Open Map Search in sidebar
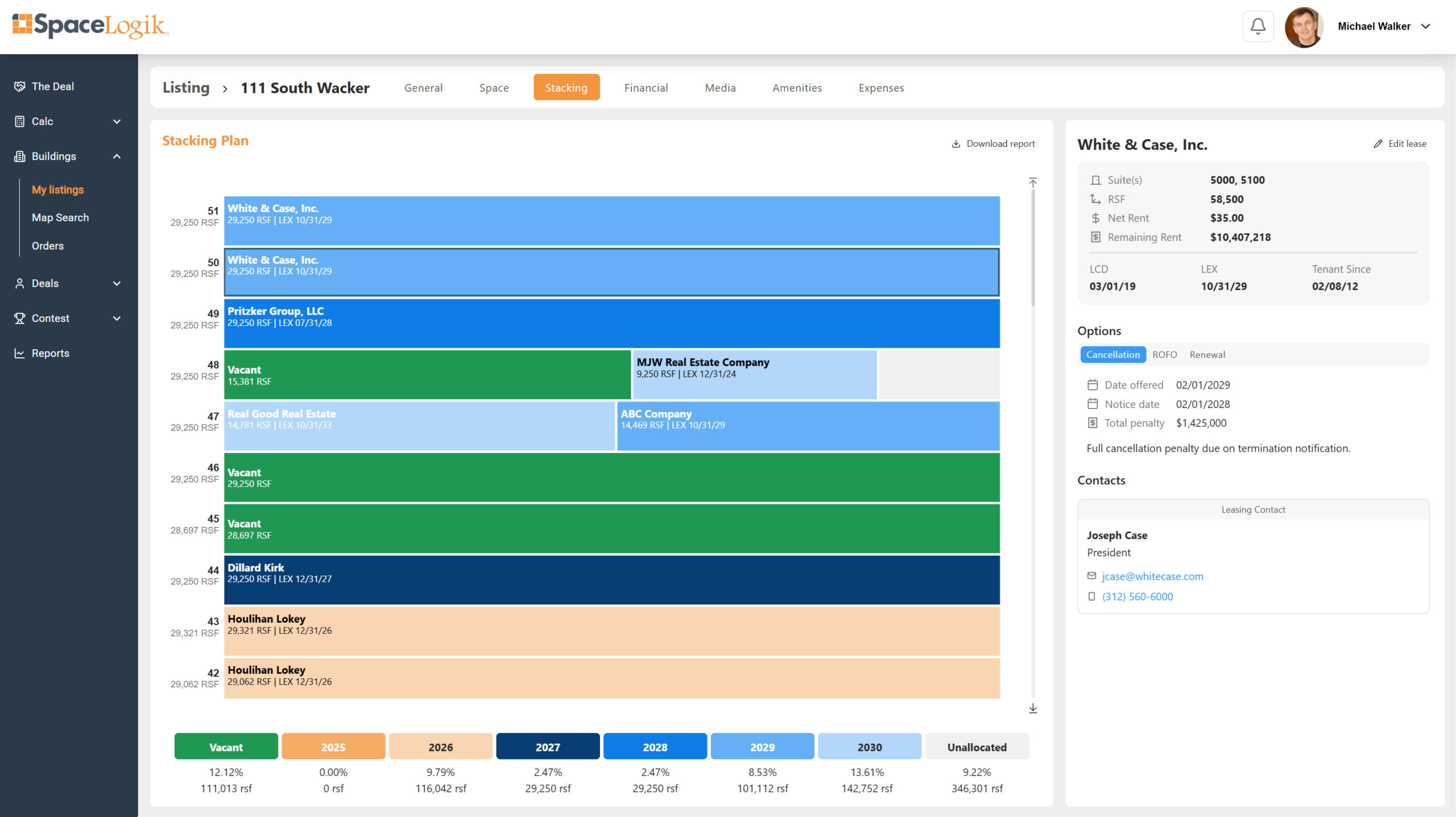 tap(60, 217)
